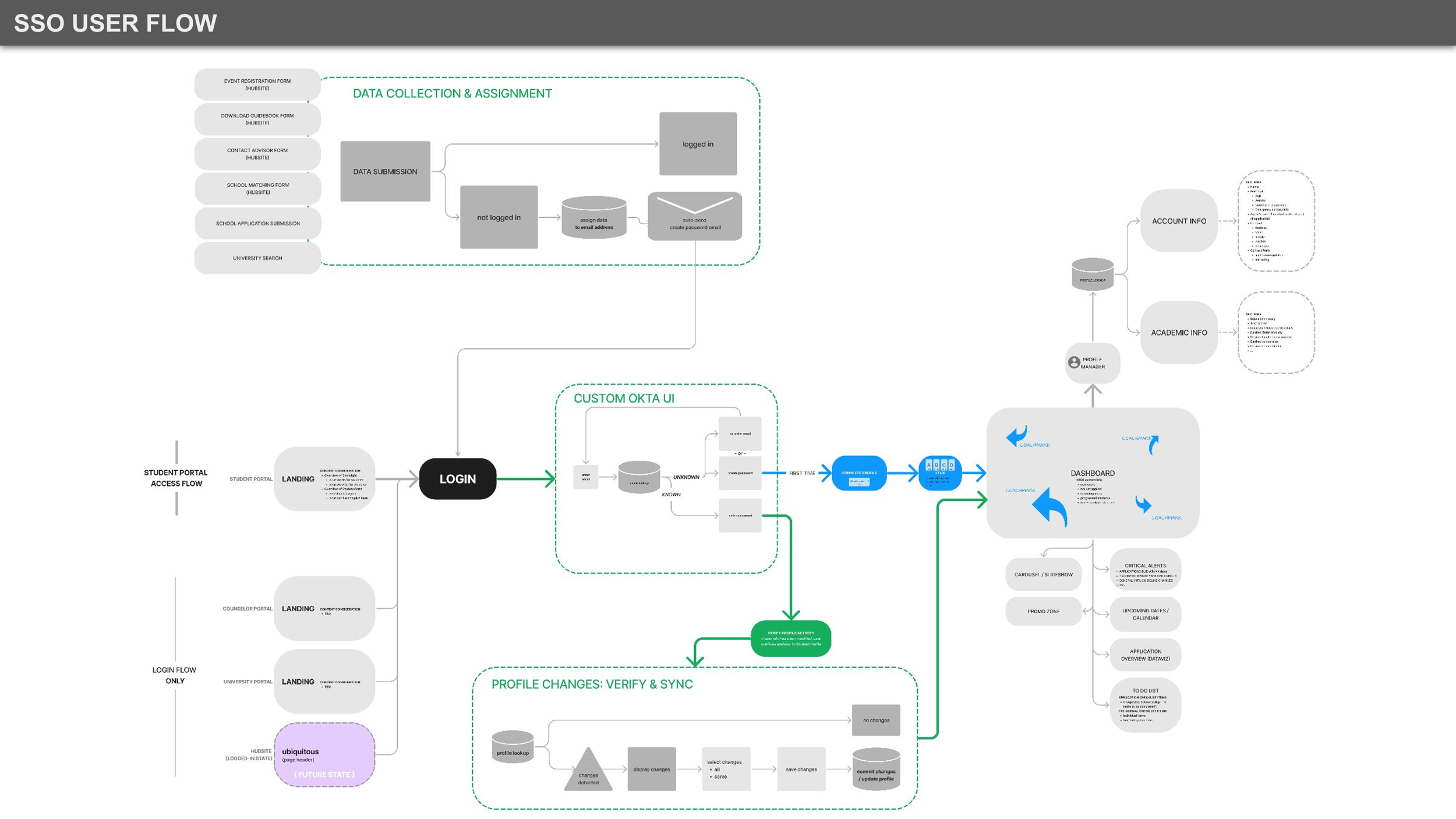Select the 'HUBSITE (LOGGED-IN STATE)' label
The width and height of the screenshot is (1456, 819).
tap(249, 755)
